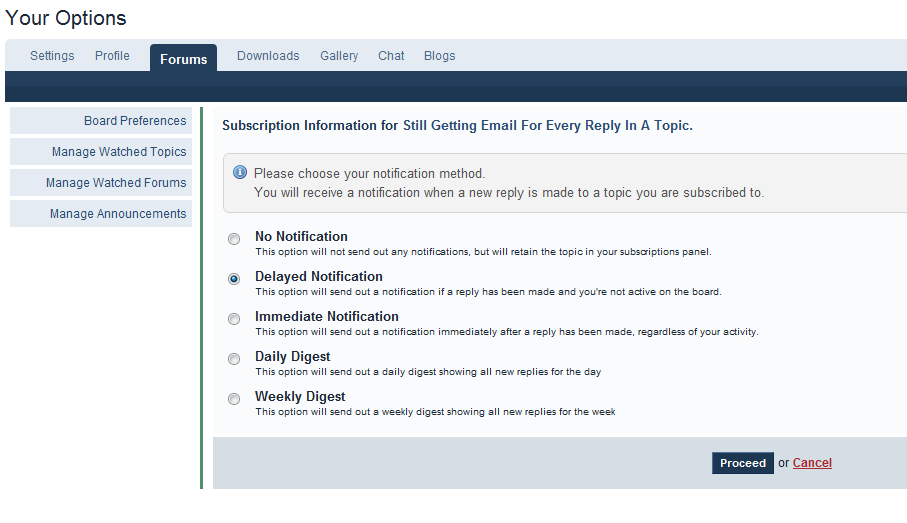
Task: Go to Manage Watched Topics
Action: (x=101, y=152)
